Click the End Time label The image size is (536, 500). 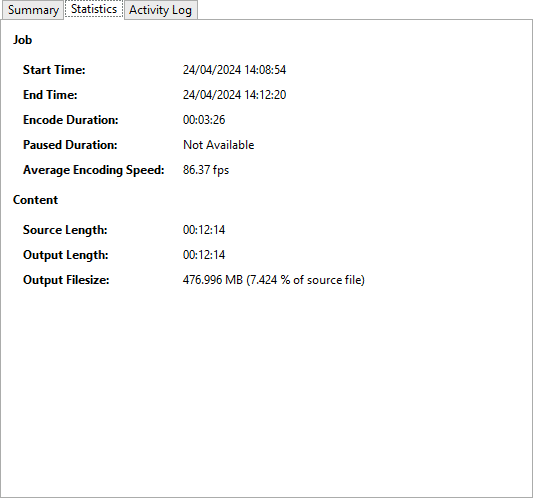[50, 95]
